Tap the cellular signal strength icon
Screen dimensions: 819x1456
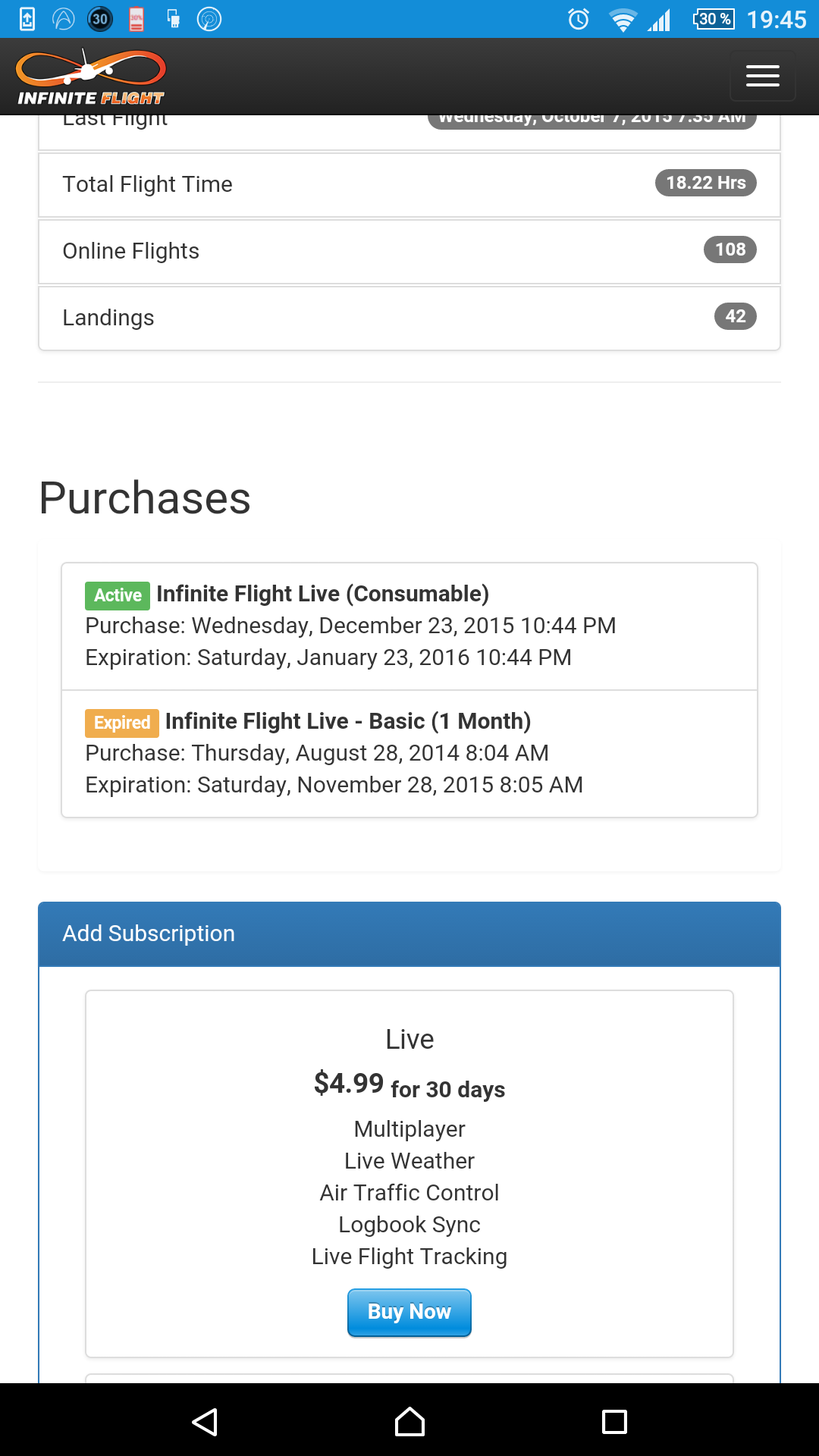(x=659, y=20)
